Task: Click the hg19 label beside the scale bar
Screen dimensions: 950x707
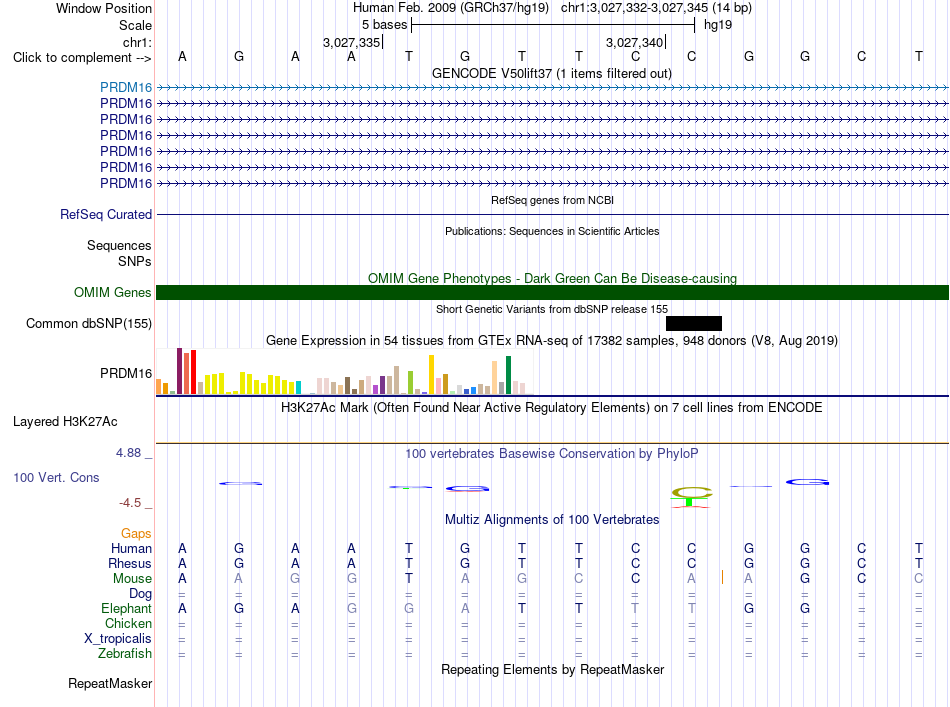Action: [x=718, y=25]
